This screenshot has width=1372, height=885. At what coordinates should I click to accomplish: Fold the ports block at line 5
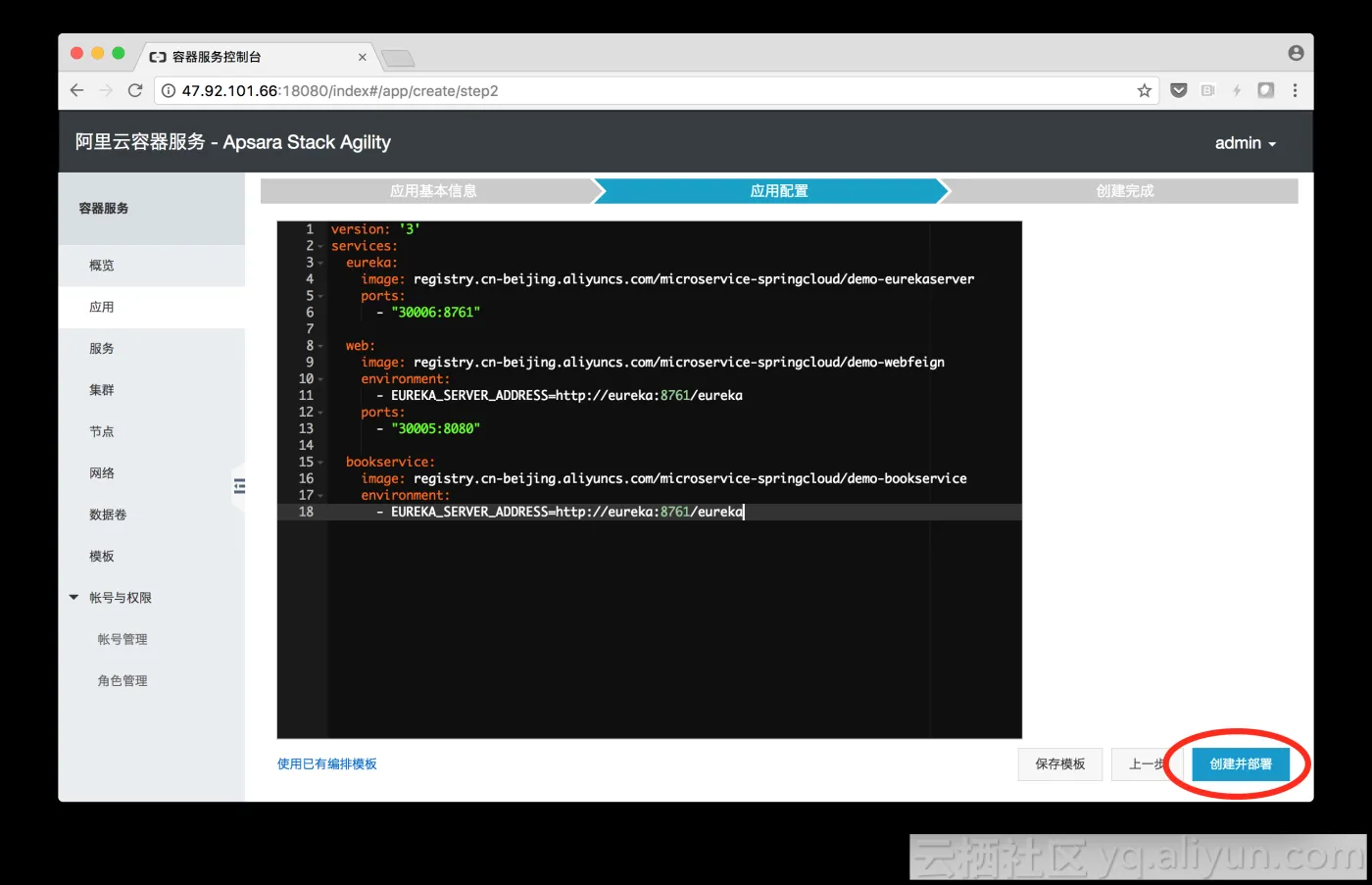coord(320,296)
